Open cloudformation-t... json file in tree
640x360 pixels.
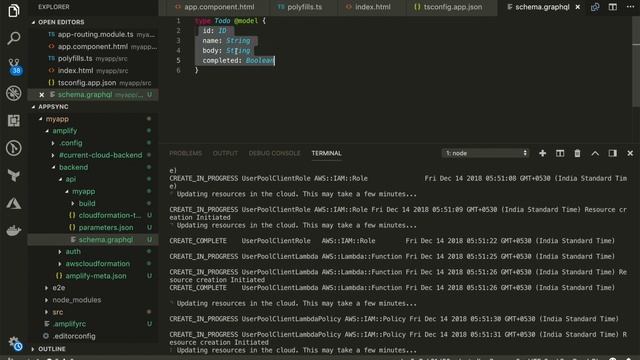coord(93,215)
